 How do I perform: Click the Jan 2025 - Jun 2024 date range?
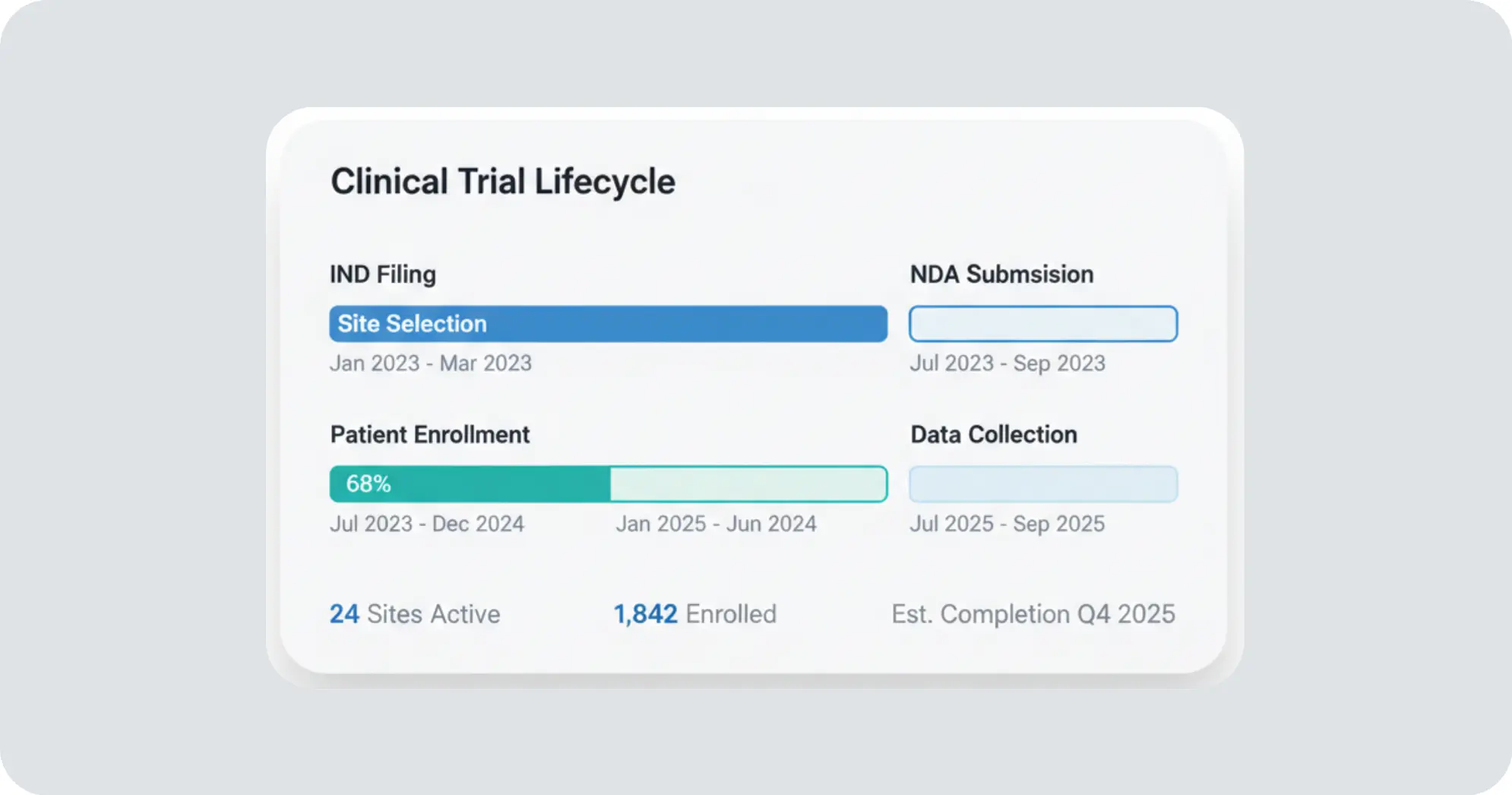(716, 524)
